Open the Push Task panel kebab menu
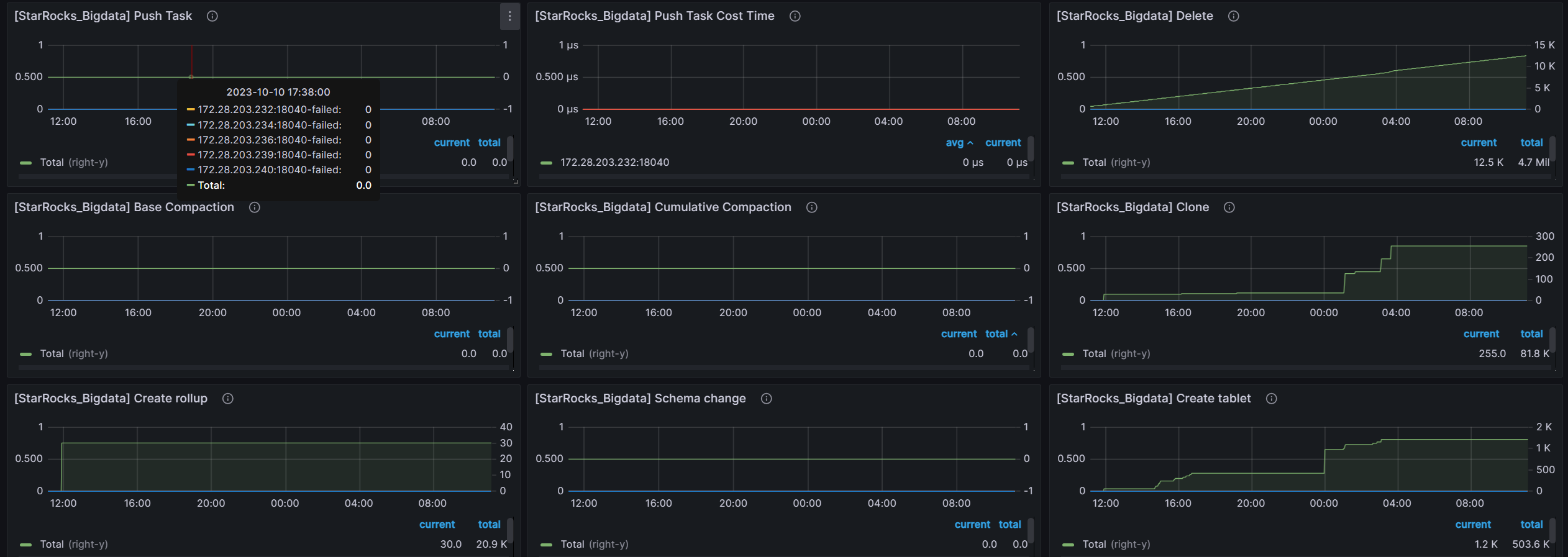 tap(509, 16)
